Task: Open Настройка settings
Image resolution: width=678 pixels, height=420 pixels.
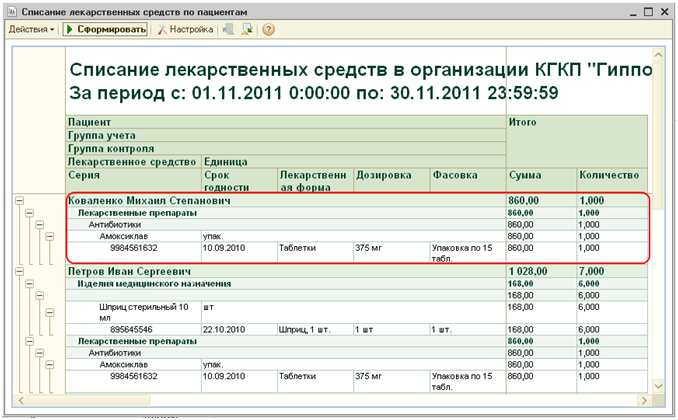Action: point(185,30)
